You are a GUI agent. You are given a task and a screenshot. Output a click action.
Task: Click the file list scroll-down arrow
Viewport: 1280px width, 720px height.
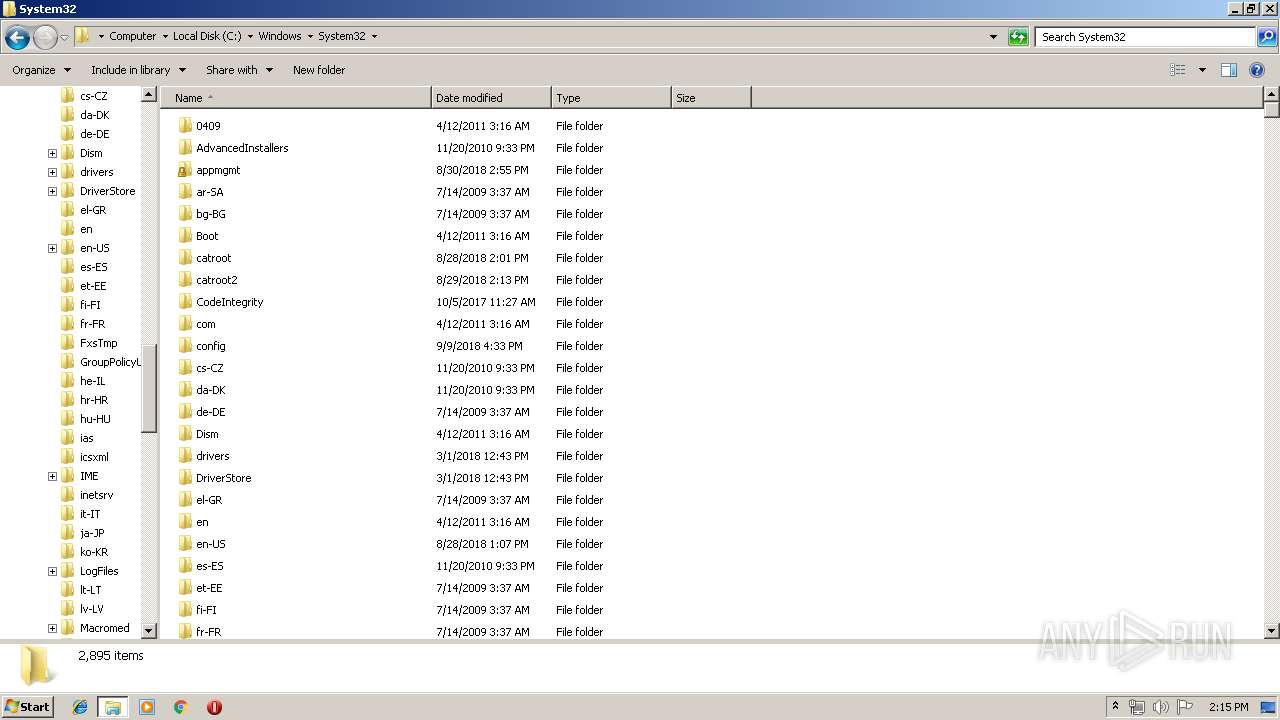coord(1272,631)
